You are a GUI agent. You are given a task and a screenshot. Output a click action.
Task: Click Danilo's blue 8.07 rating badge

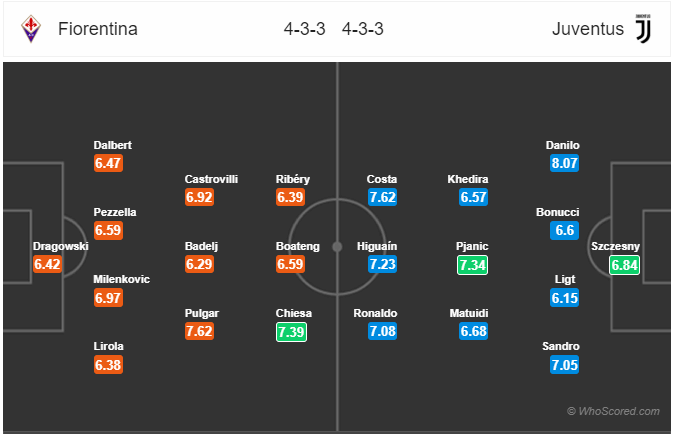[x=564, y=163]
